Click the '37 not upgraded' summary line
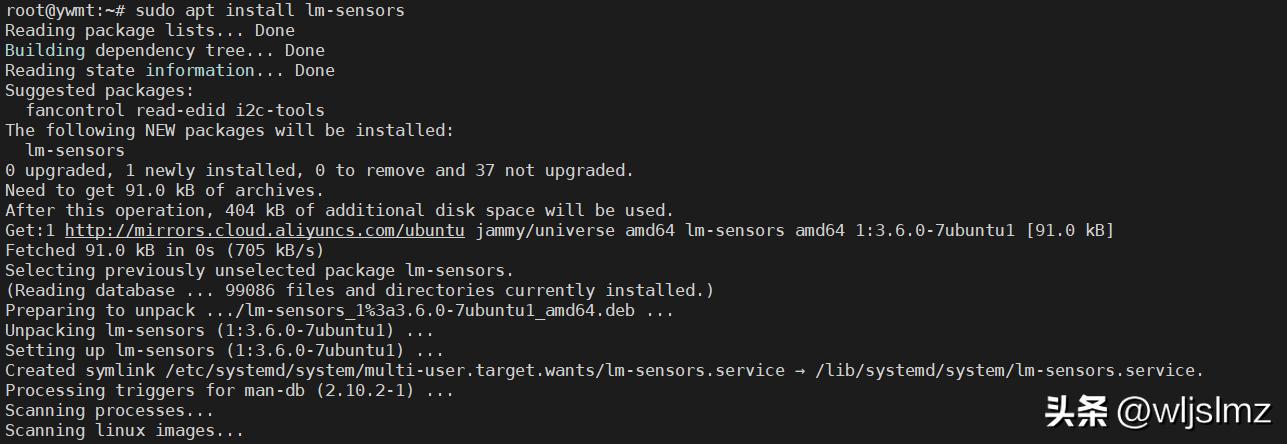The image size is (1287, 444). click(320, 170)
